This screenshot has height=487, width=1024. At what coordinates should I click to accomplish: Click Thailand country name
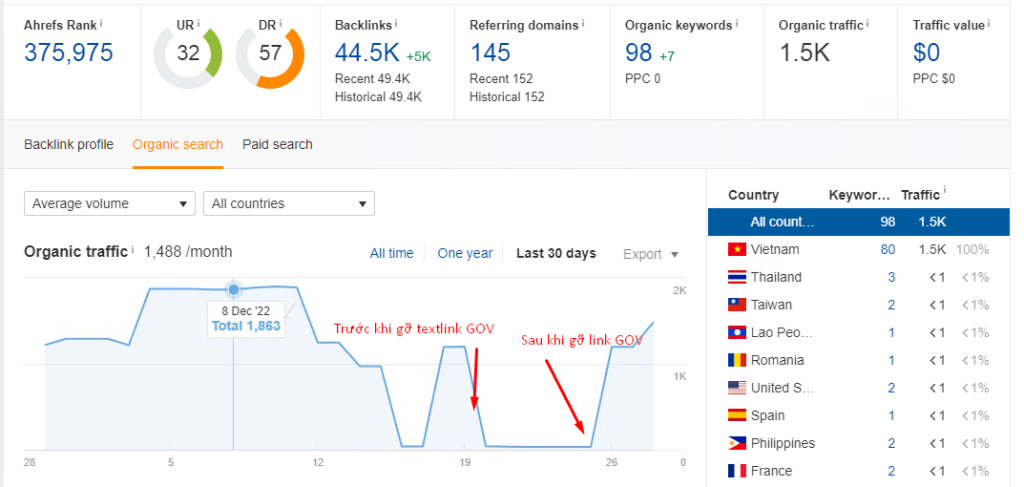click(776, 277)
